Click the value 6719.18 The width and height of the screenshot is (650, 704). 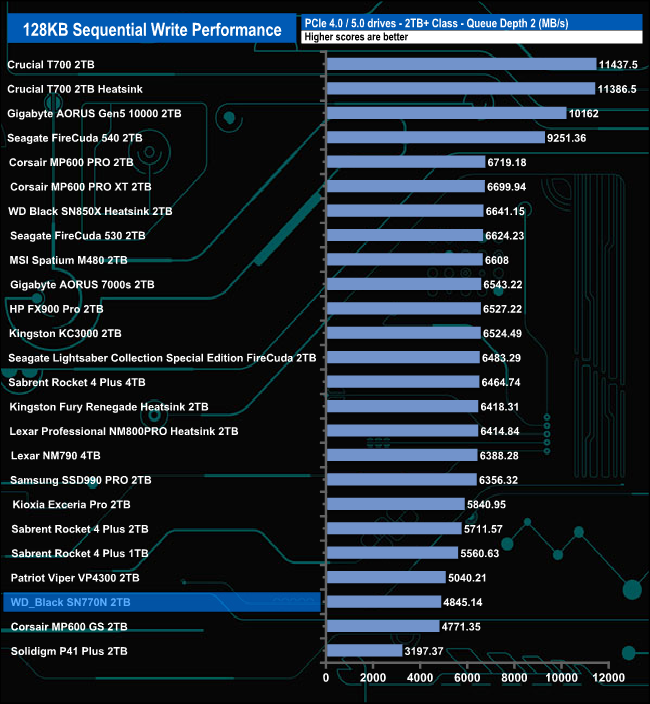point(507,163)
